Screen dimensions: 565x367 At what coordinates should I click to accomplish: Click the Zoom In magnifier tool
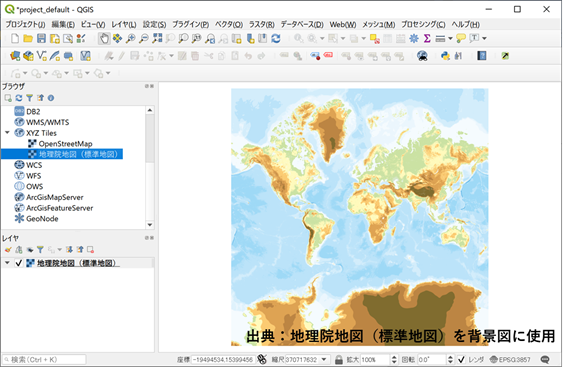point(130,38)
